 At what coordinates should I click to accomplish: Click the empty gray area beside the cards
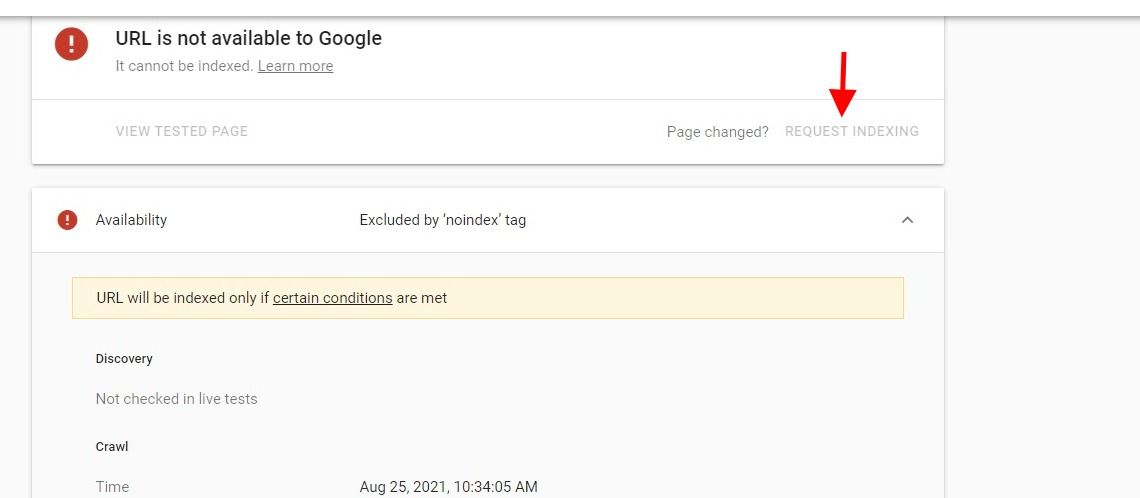click(x=1040, y=254)
